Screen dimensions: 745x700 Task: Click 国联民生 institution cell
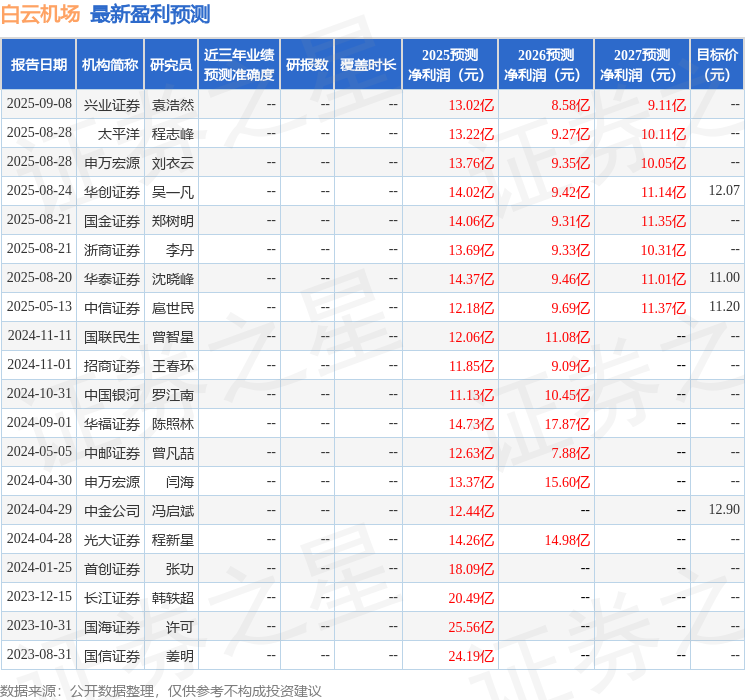click(x=112, y=337)
